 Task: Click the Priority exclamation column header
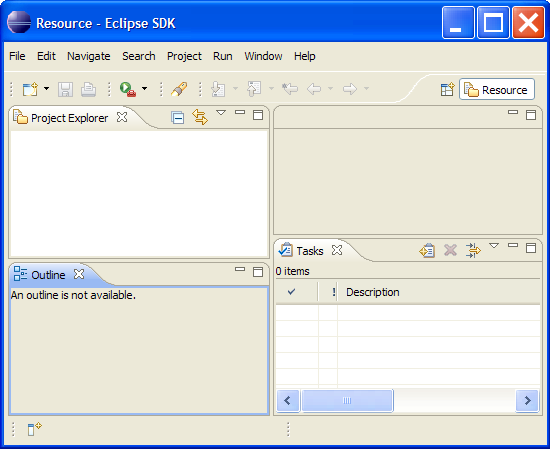point(328,292)
